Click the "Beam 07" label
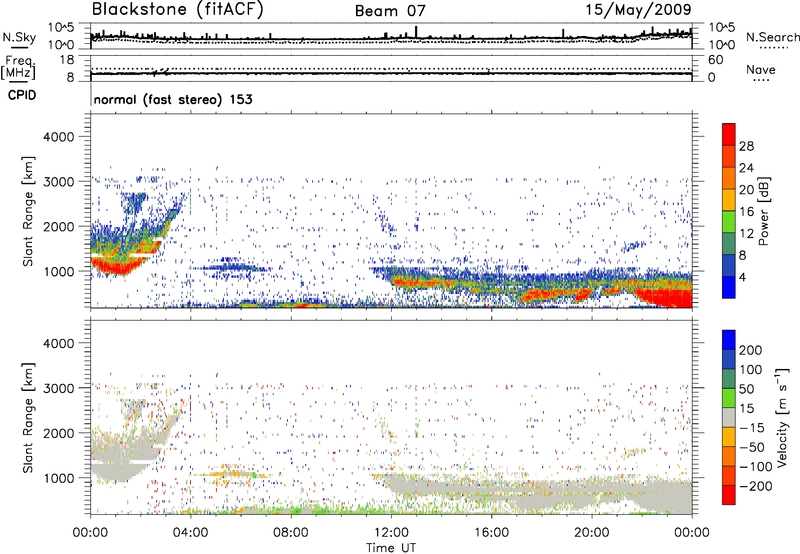Image resolution: width=800 pixels, height=554 pixels. pos(390,11)
